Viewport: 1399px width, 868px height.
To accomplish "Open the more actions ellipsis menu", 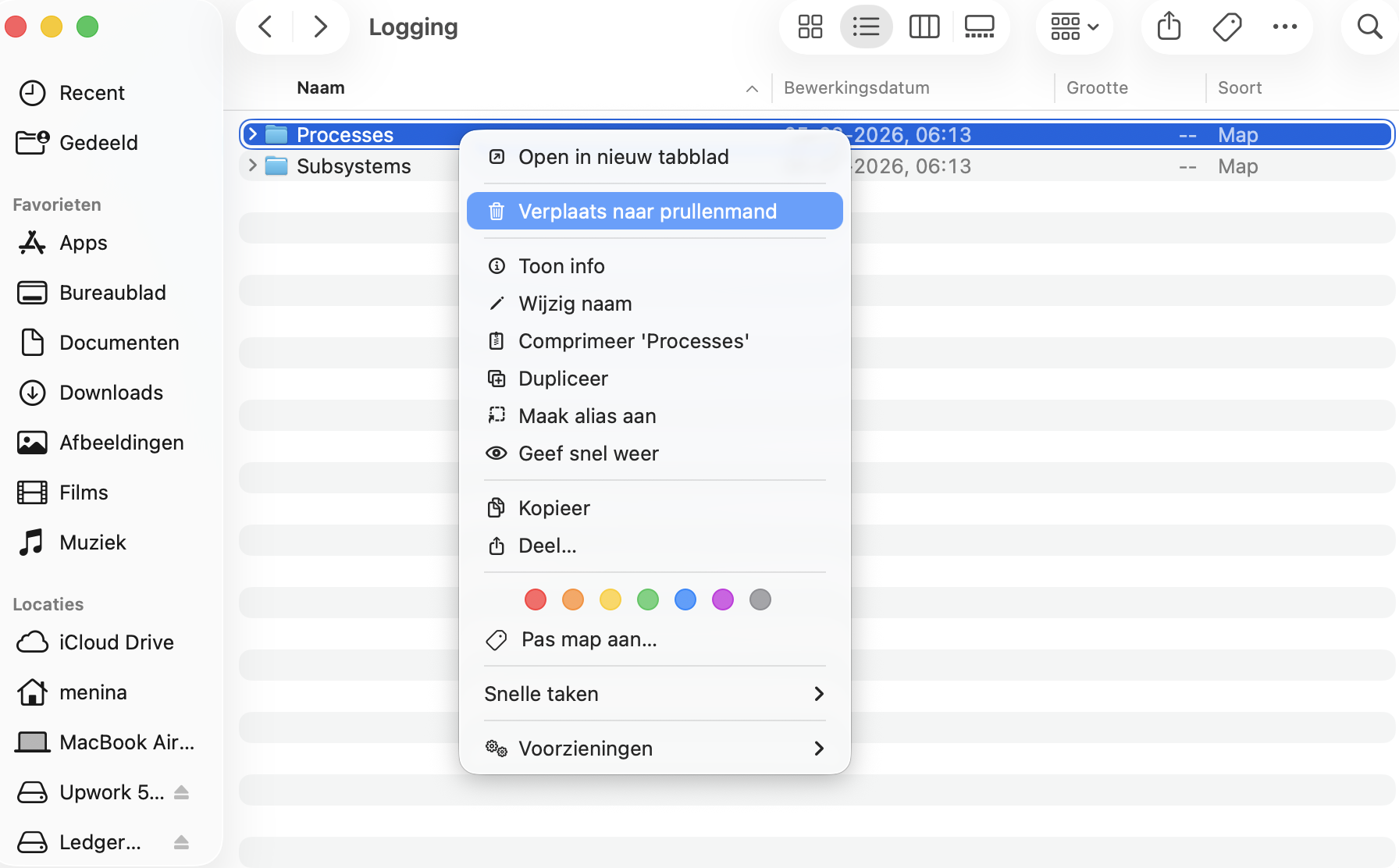I will coord(1285,27).
